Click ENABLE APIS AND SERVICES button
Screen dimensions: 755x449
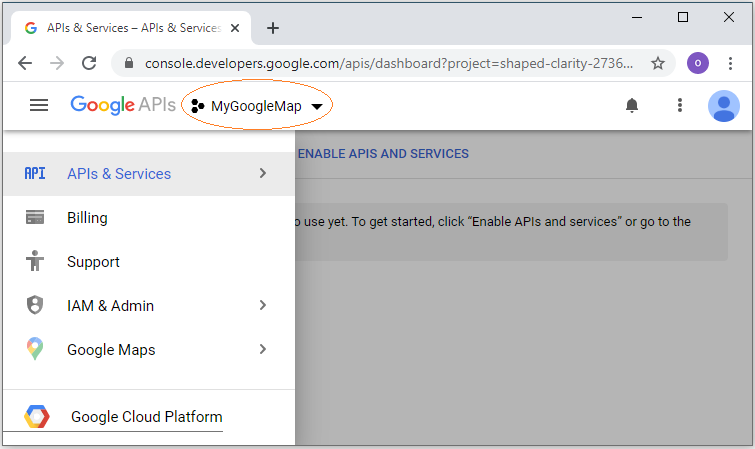click(383, 154)
